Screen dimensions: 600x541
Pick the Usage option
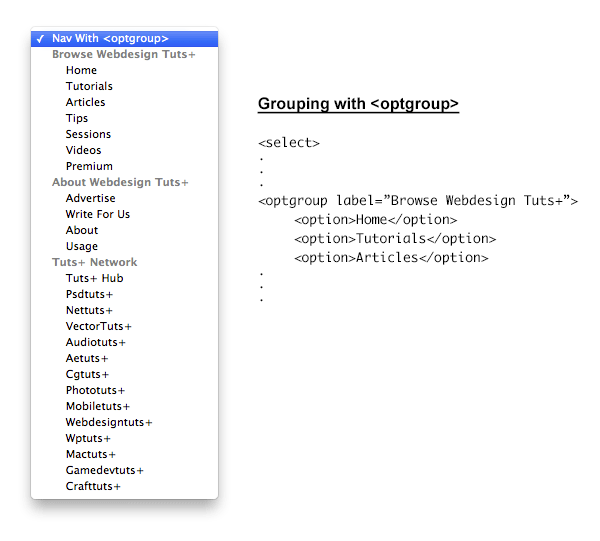[x=124, y=246]
